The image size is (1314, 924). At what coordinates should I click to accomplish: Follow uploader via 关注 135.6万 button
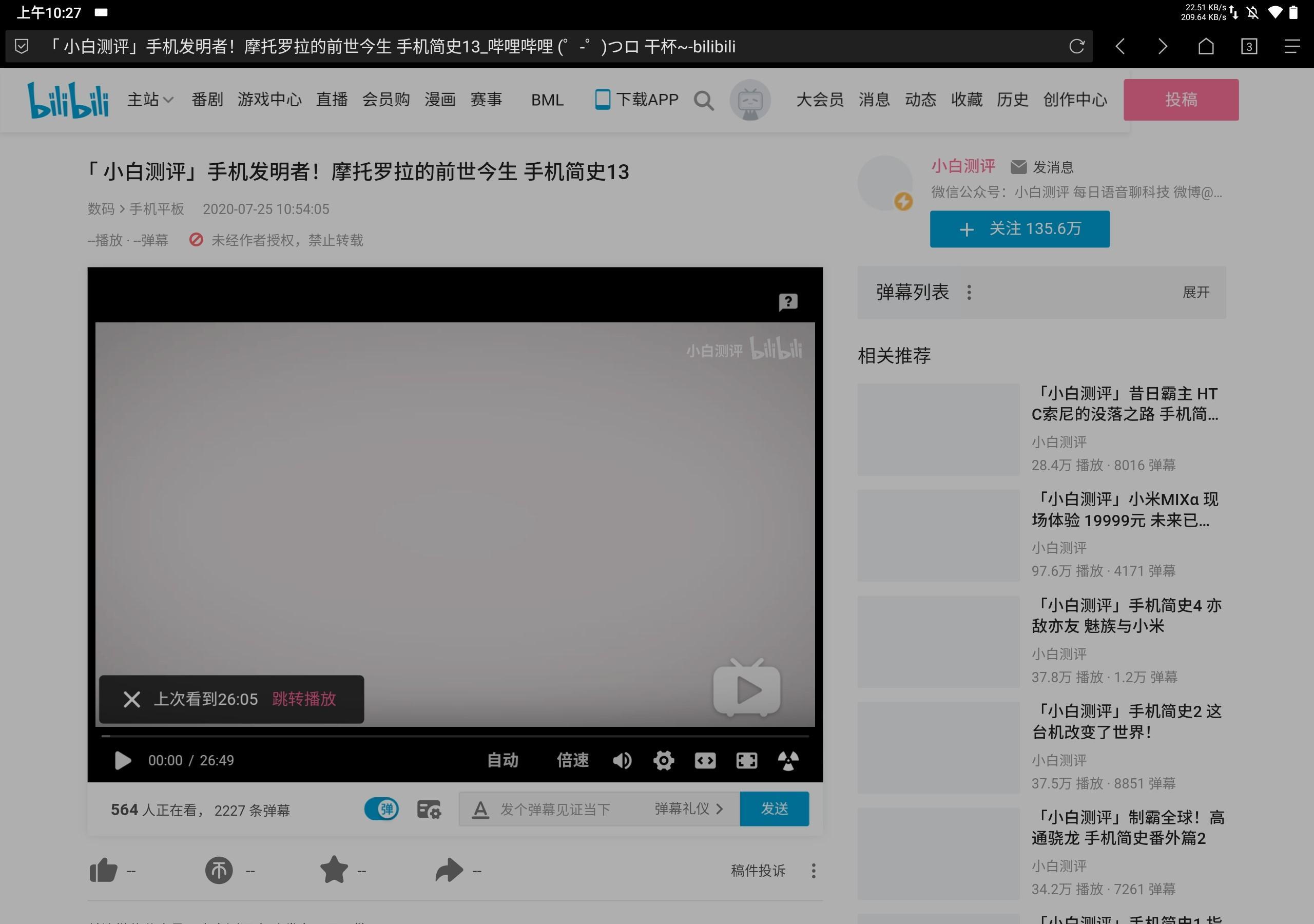(1019, 229)
